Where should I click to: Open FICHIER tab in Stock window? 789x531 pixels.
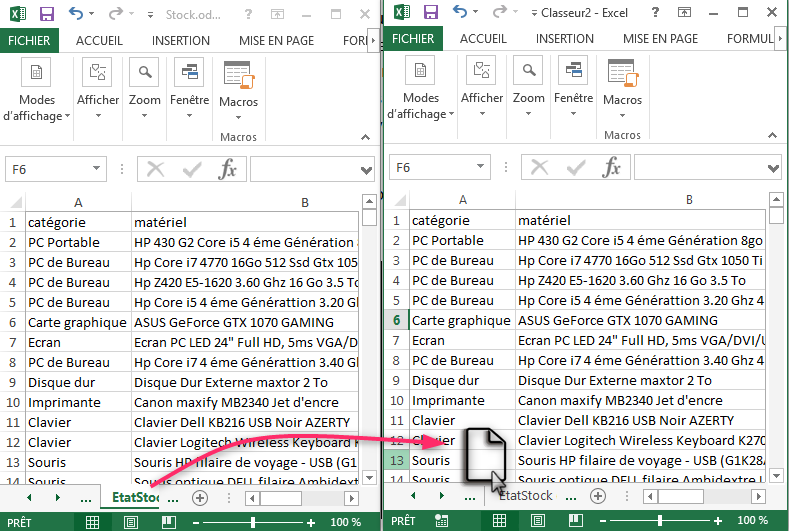29,41
